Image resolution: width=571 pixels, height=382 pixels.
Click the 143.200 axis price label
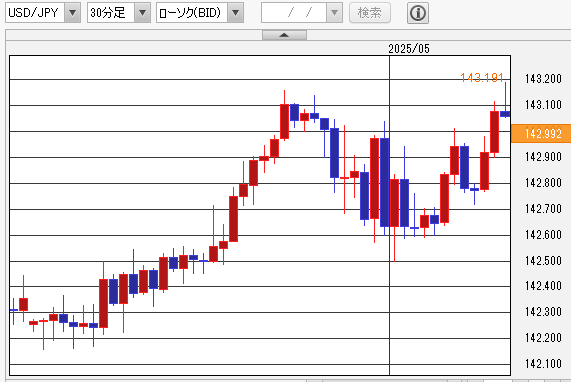pos(543,79)
